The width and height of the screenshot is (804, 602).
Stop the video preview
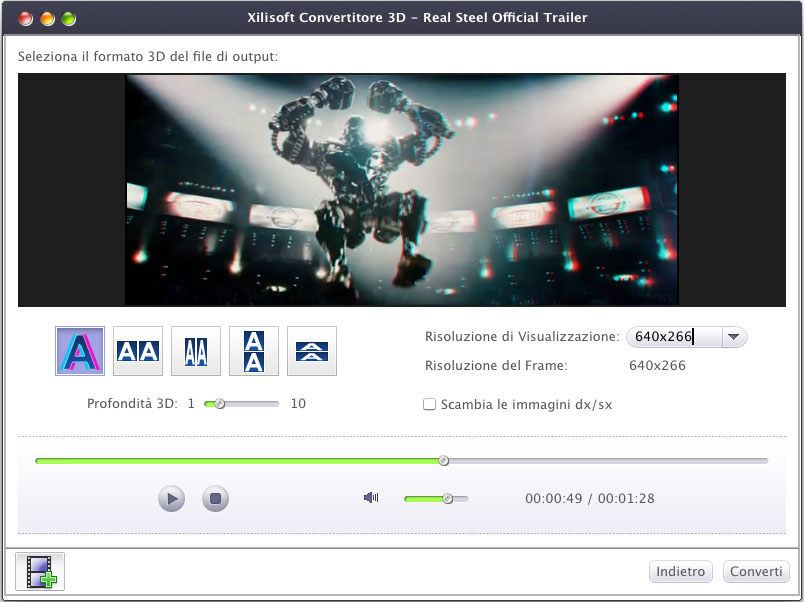pos(215,498)
